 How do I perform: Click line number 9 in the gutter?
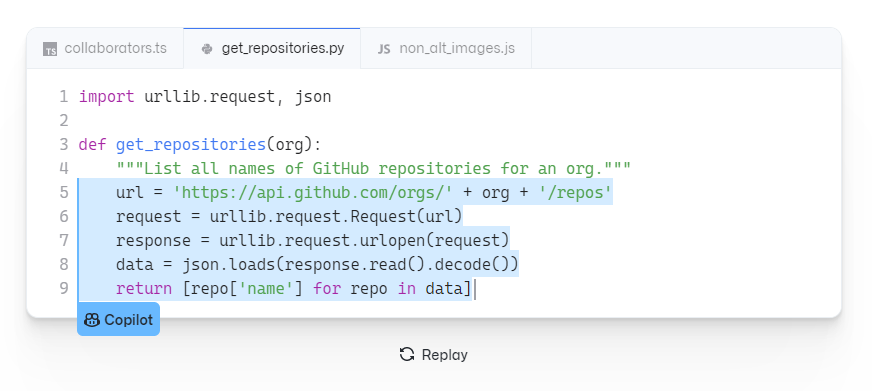[x=64, y=288]
